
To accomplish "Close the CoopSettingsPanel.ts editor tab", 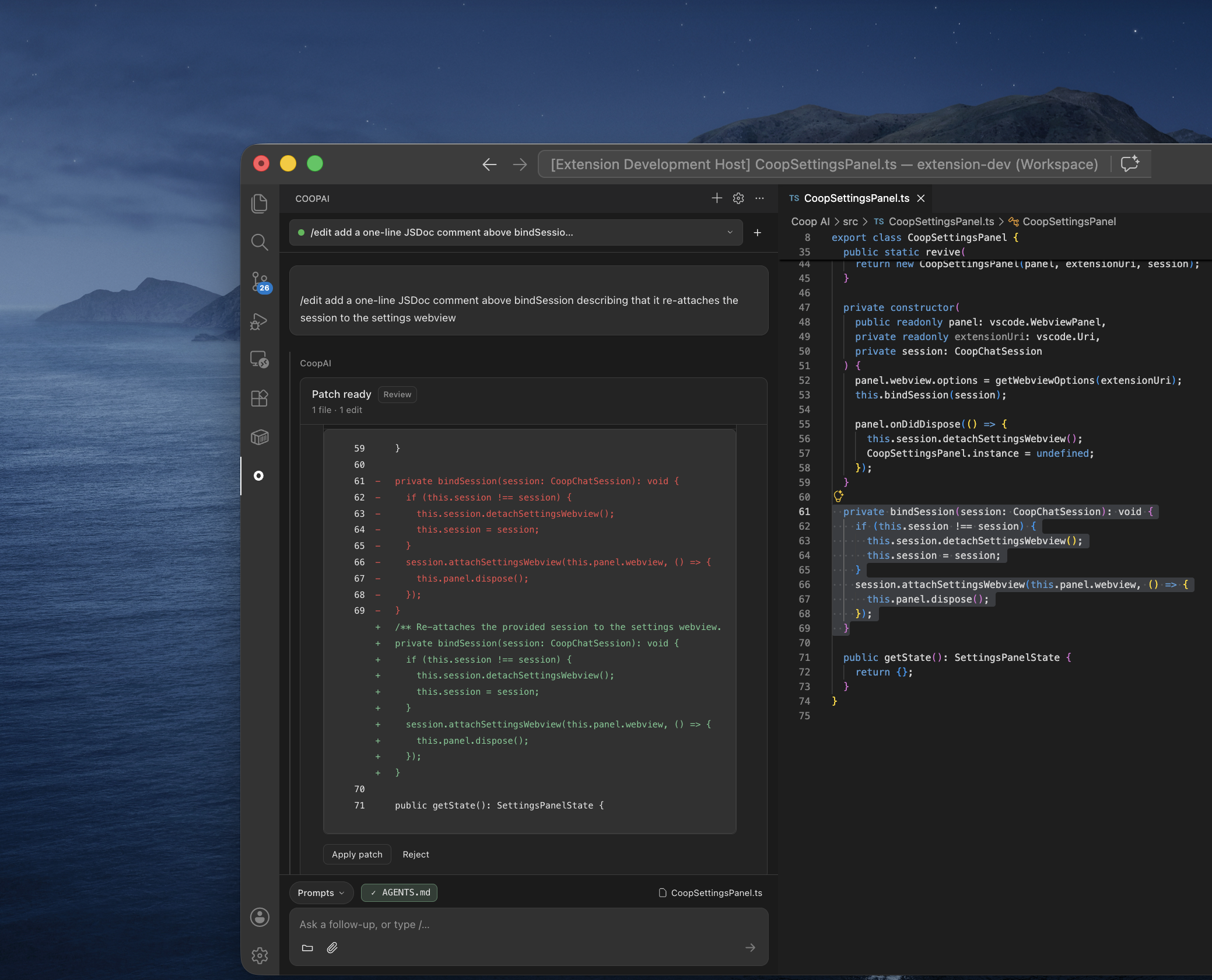I will pyautogui.click(x=921, y=198).
